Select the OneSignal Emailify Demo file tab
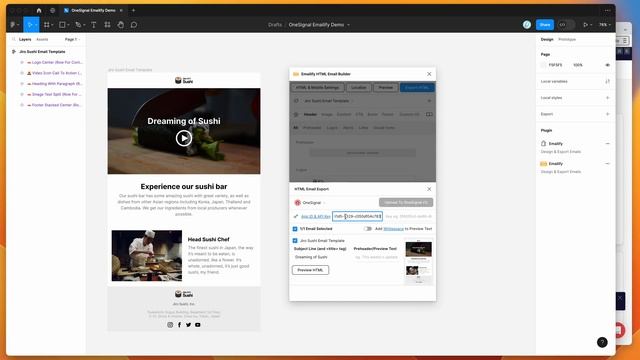 pos(93,10)
